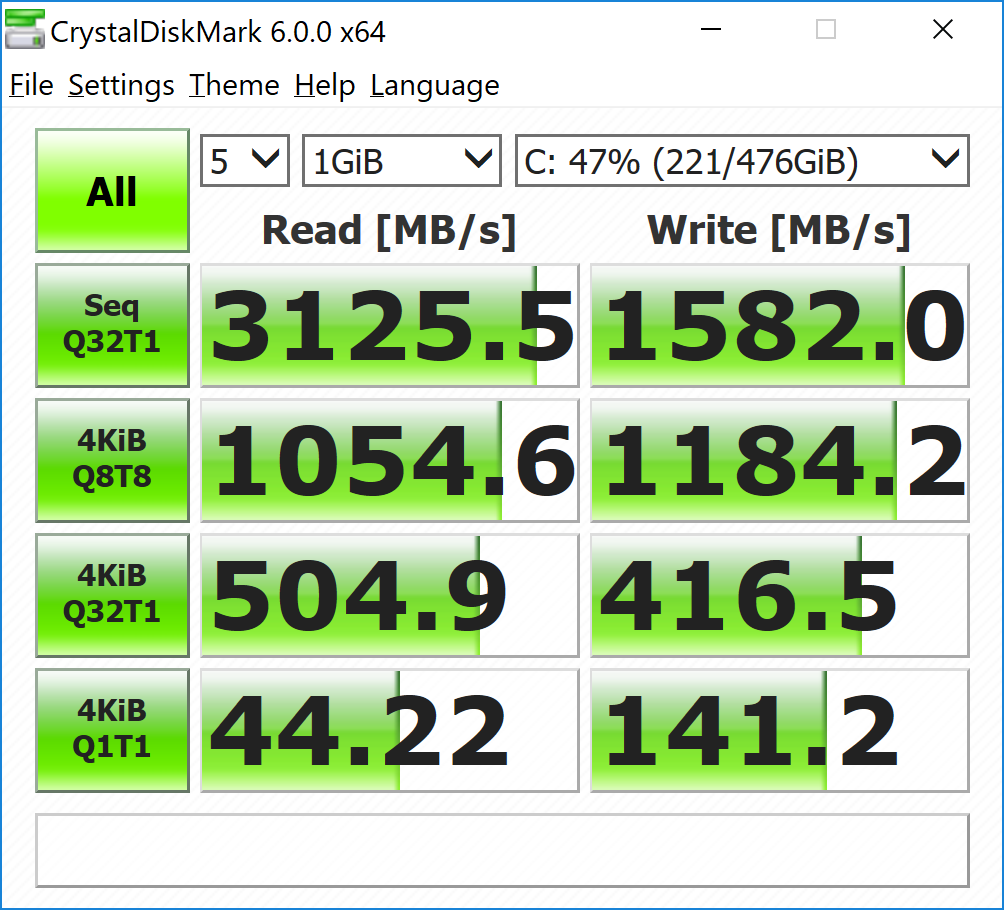The width and height of the screenshot is (1004, 910).
Task: Close the CrystalDiskMark window
Action: (943, 29)
